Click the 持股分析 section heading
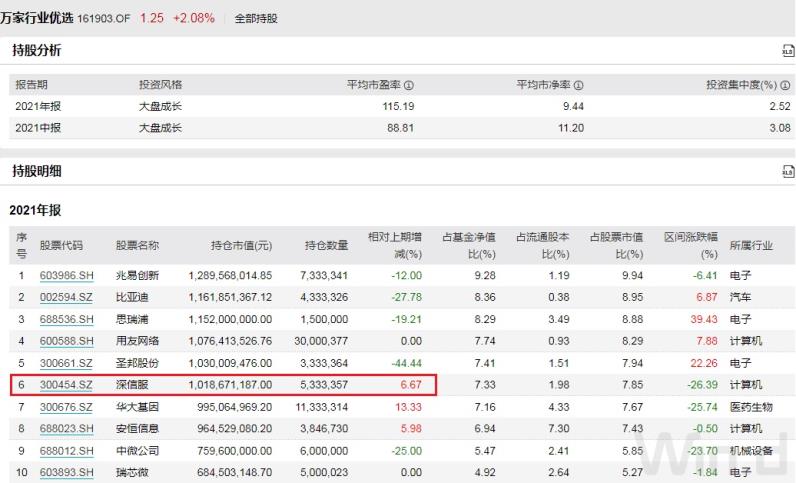Screen dimensions: 796x483 point(37,51)
